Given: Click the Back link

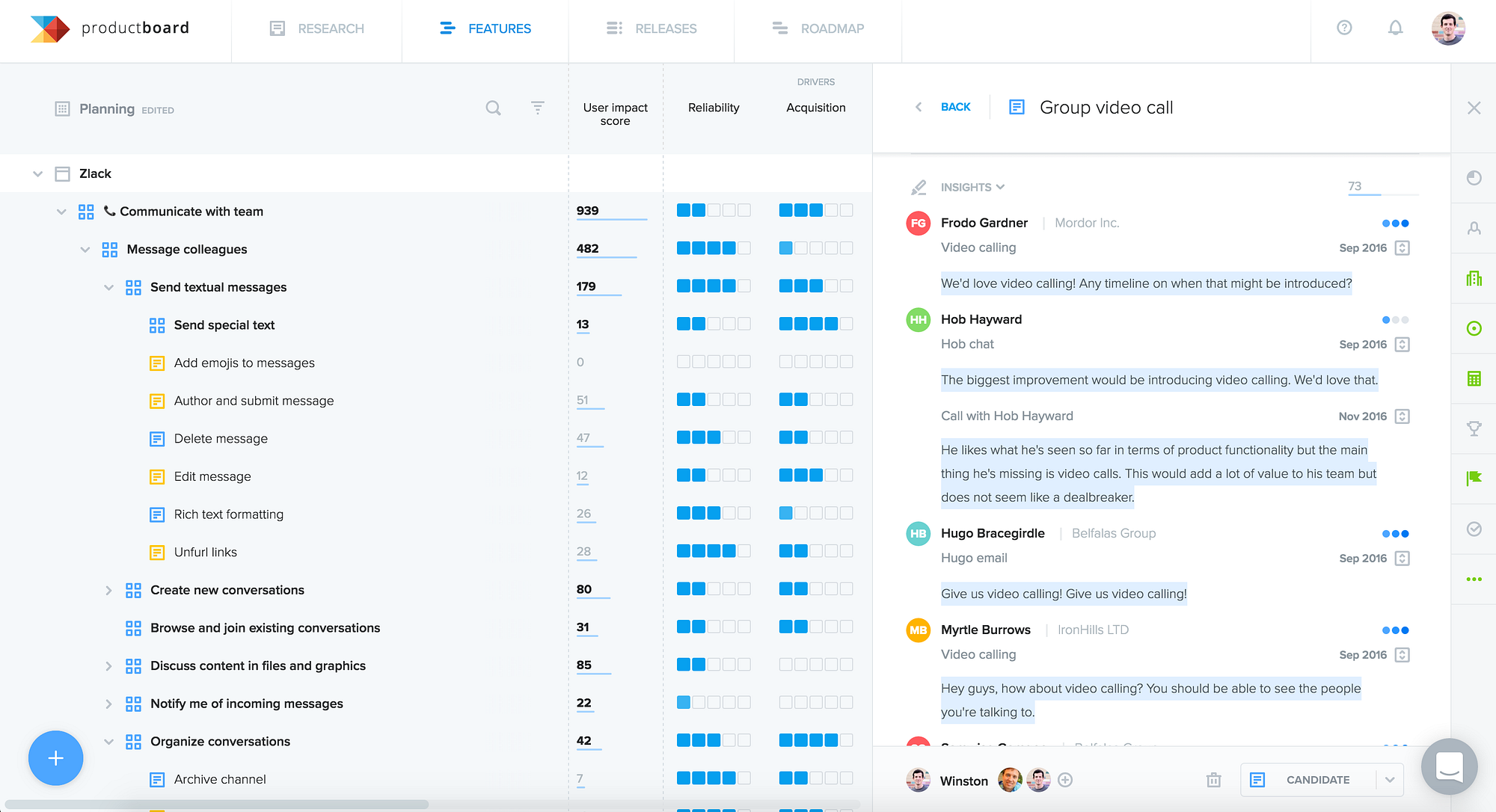Looking at the screenshot, I should tap(955, 108).
